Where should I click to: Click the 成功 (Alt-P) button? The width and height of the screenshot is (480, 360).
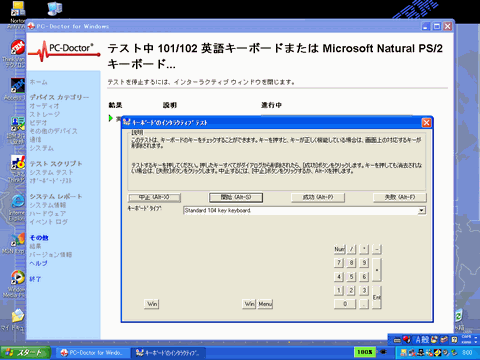tap(318, 197)
